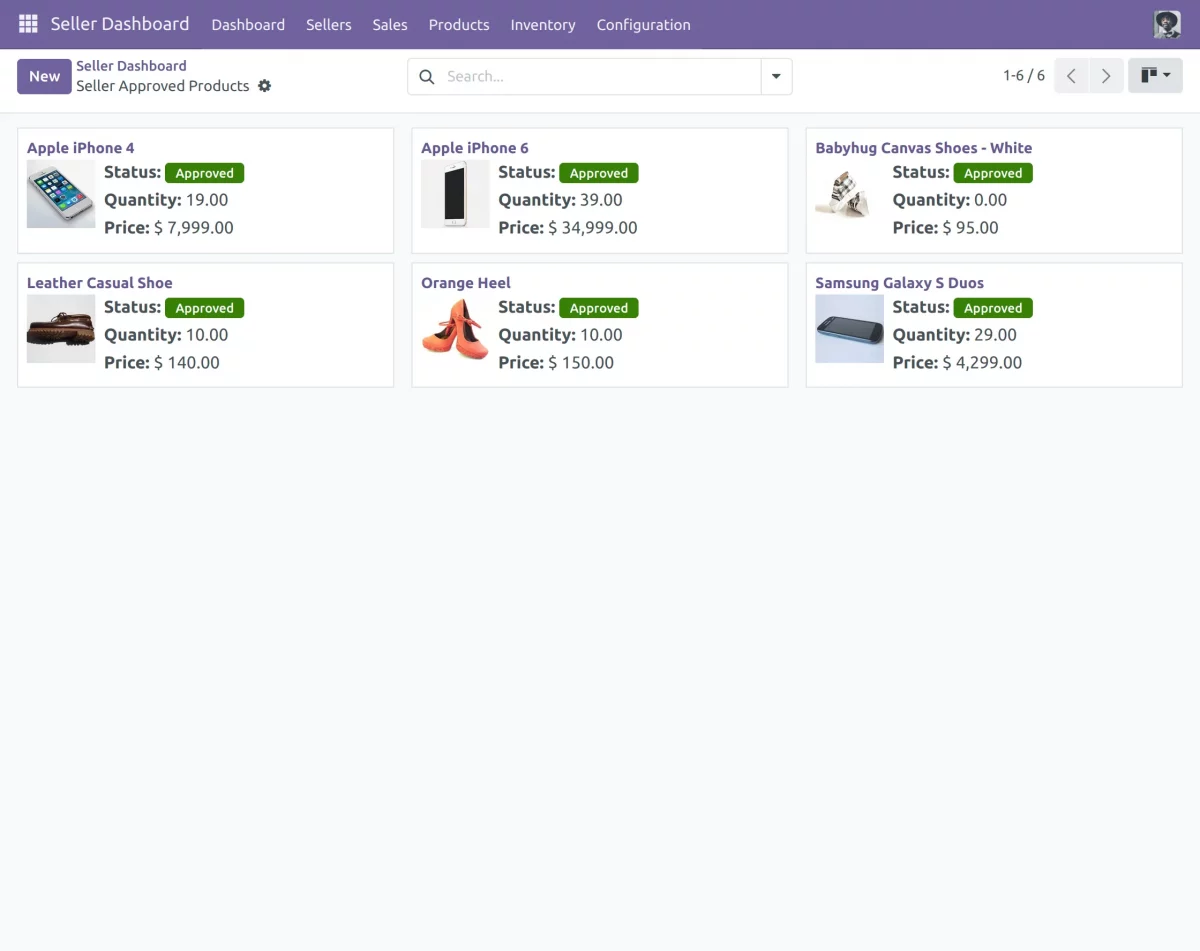Open the Orange Heel product
The height and width of the screenshot is (951, 1200).
pos(465,282)
